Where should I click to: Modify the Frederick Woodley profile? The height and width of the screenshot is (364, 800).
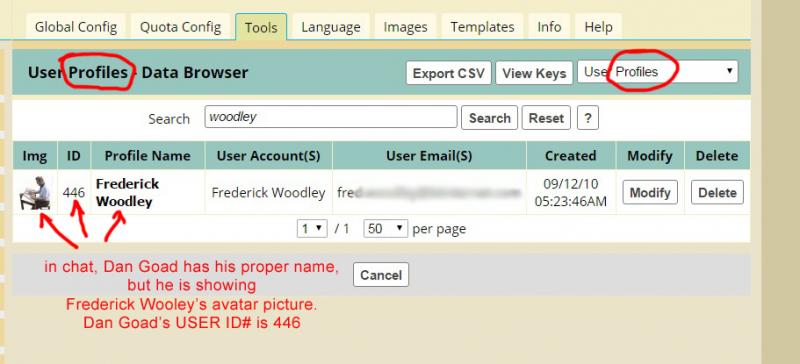pos(650,192)
